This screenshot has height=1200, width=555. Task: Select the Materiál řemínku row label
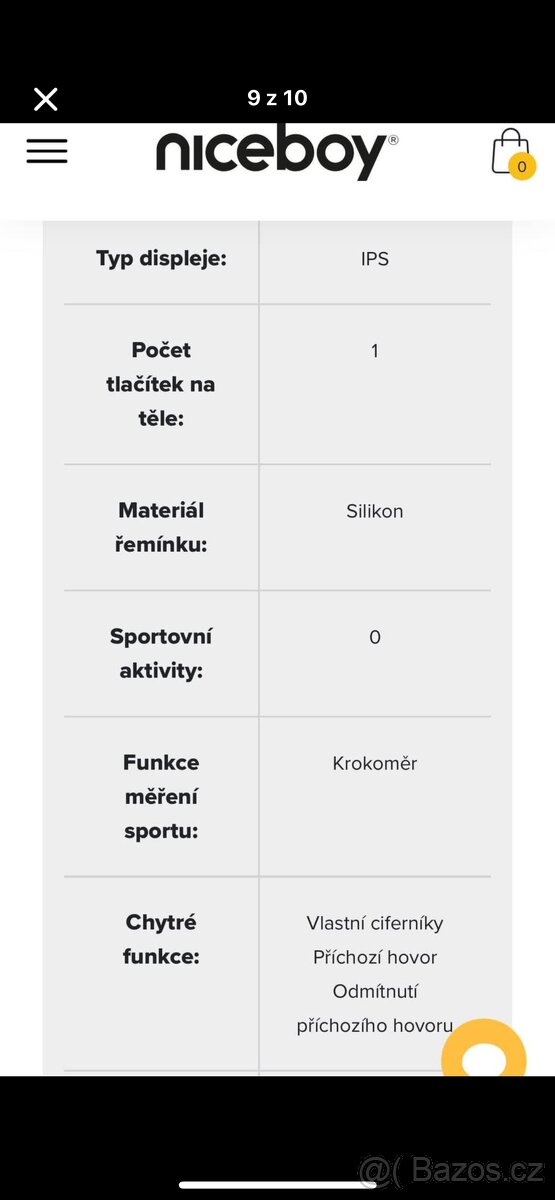click(161, 527)
